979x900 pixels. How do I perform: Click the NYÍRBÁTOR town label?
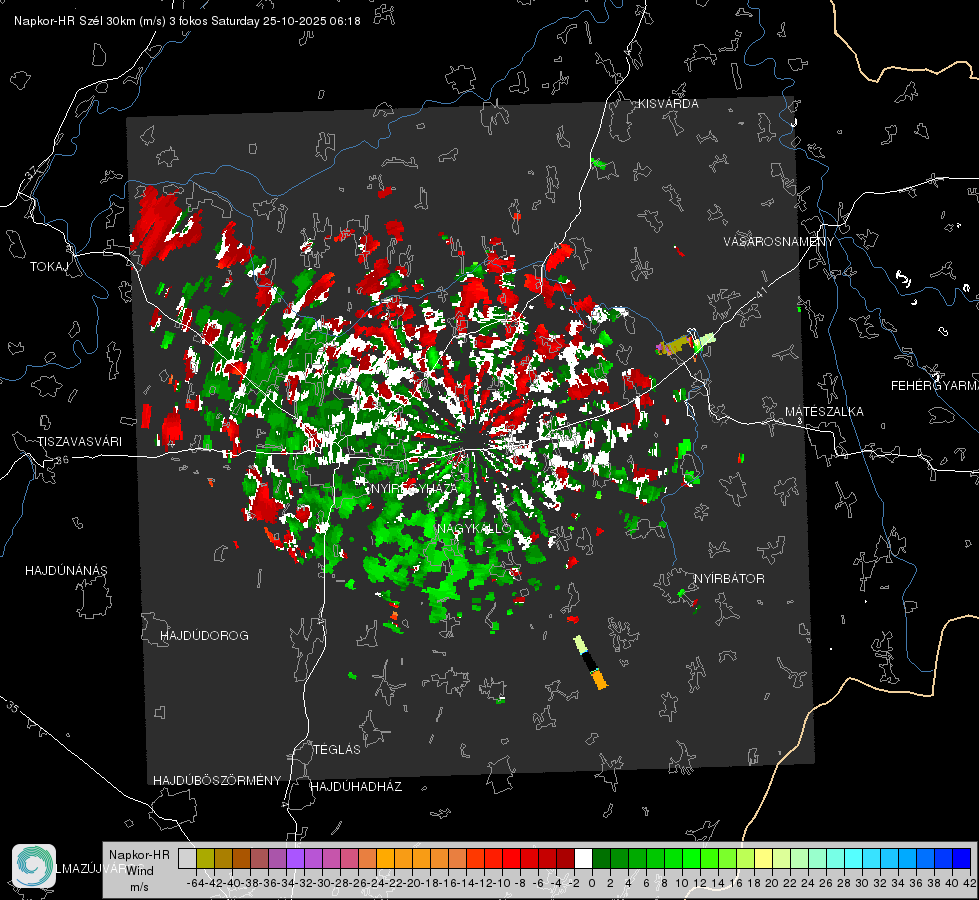(x=729, y=579)
